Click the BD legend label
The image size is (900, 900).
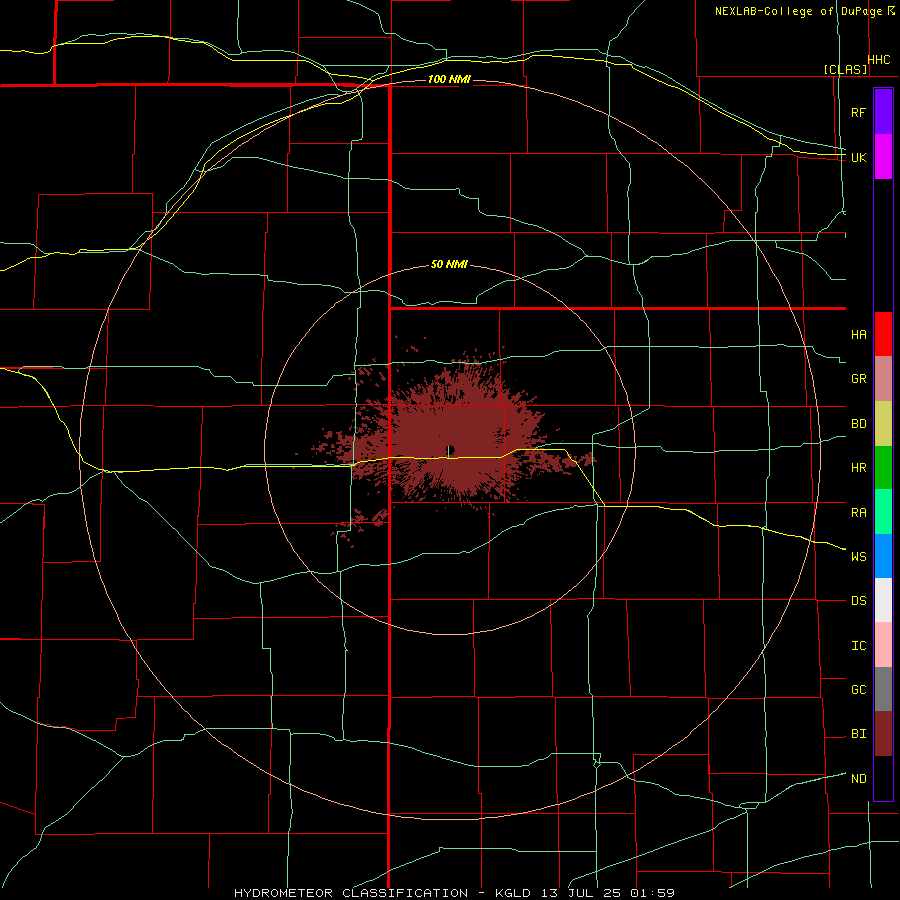click(x=858, y=424)
